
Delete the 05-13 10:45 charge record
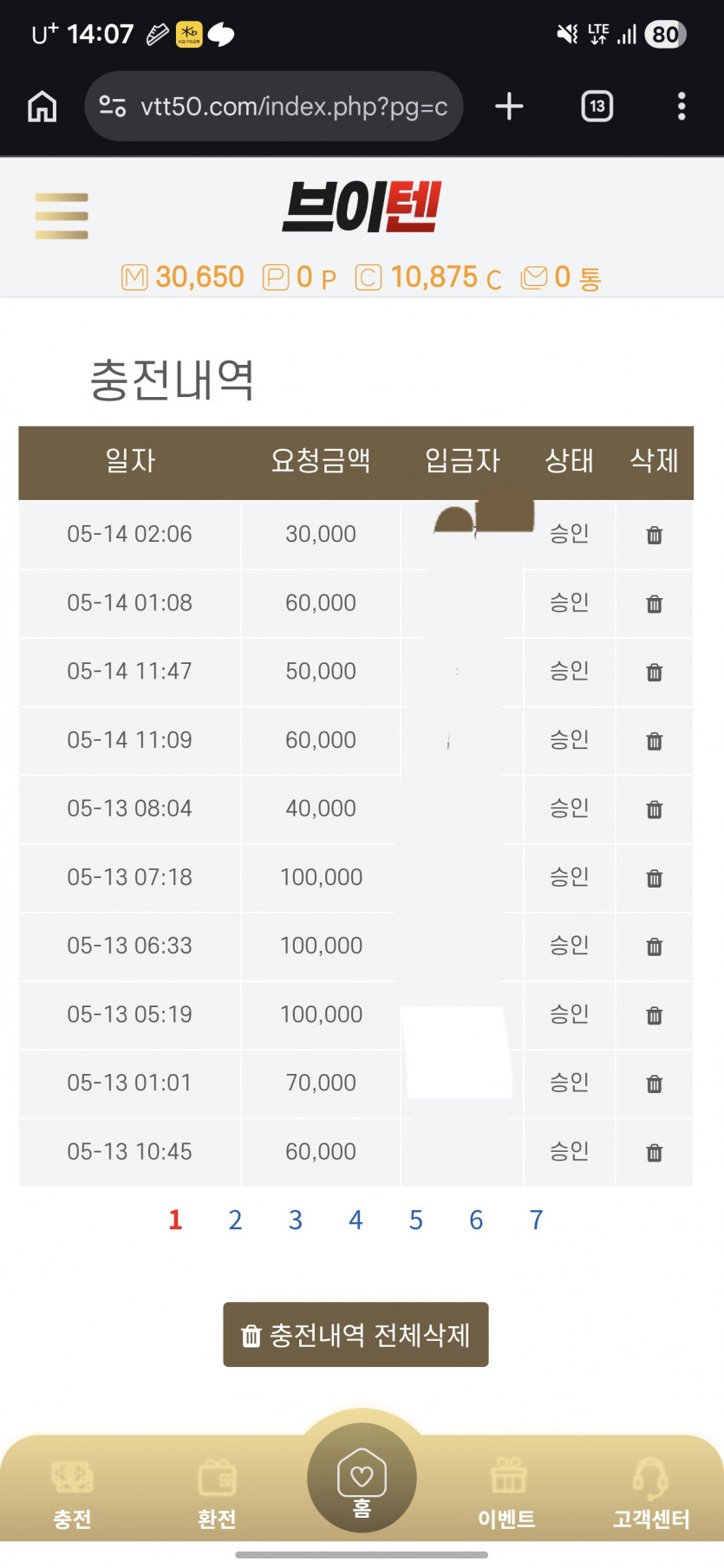[x=655, y=1153]
